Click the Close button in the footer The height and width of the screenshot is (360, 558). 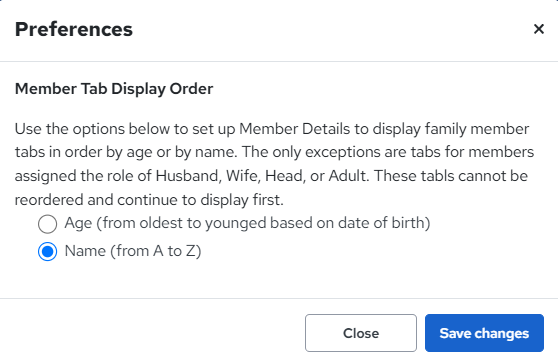361,333
